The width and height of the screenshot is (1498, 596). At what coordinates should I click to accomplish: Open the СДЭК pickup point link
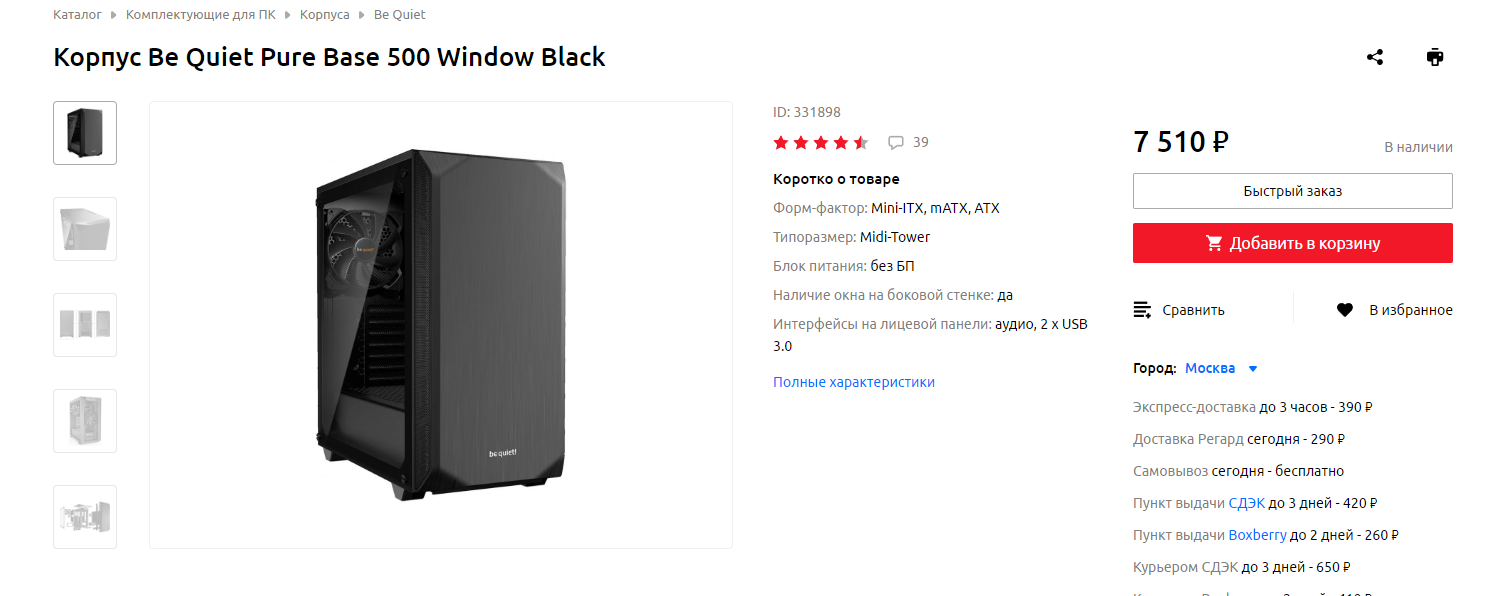click(x=1246, y=503)
